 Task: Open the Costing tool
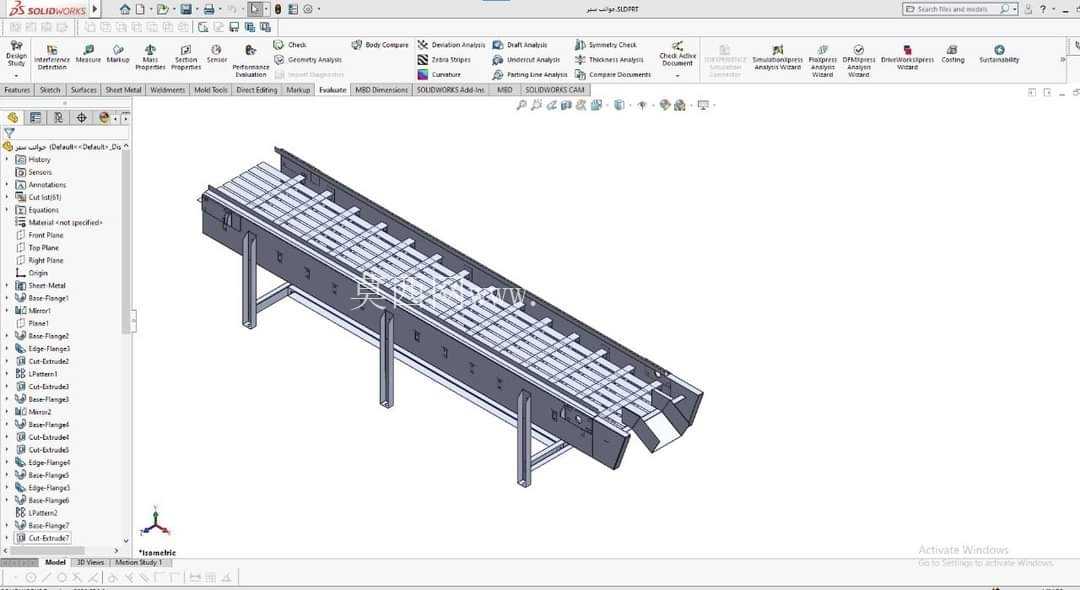point(953,54)
